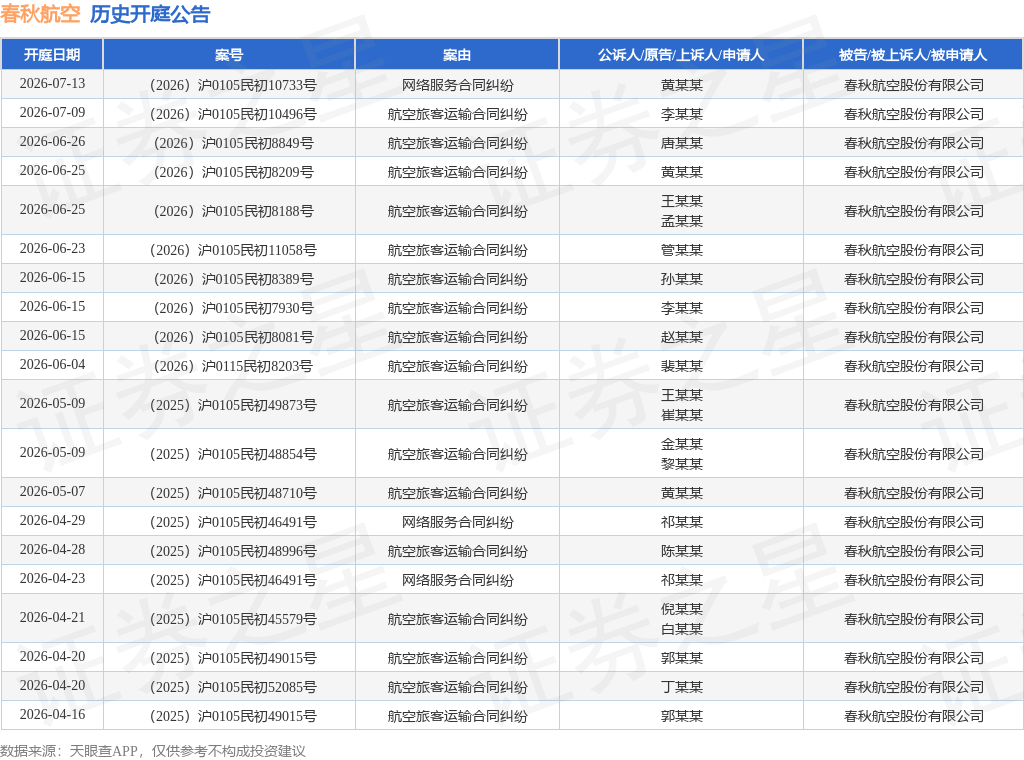Click case number (2026)沪0105民初11058号

(233, 251)
